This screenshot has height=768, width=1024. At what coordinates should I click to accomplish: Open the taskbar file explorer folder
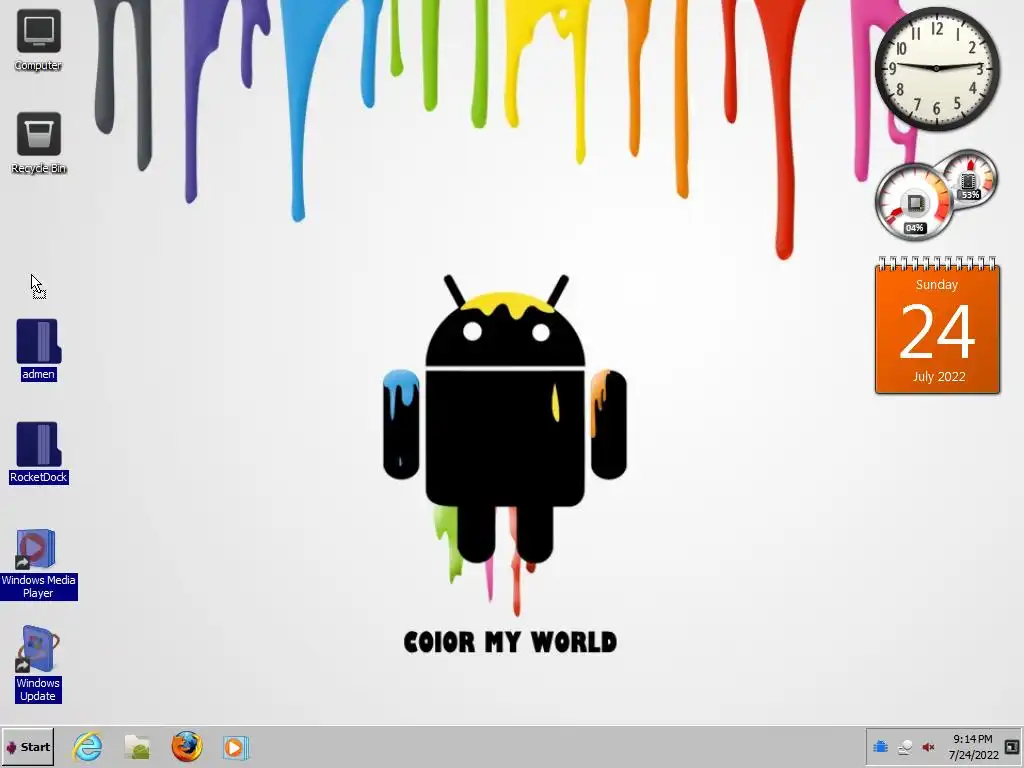click(x=137, y=747)
